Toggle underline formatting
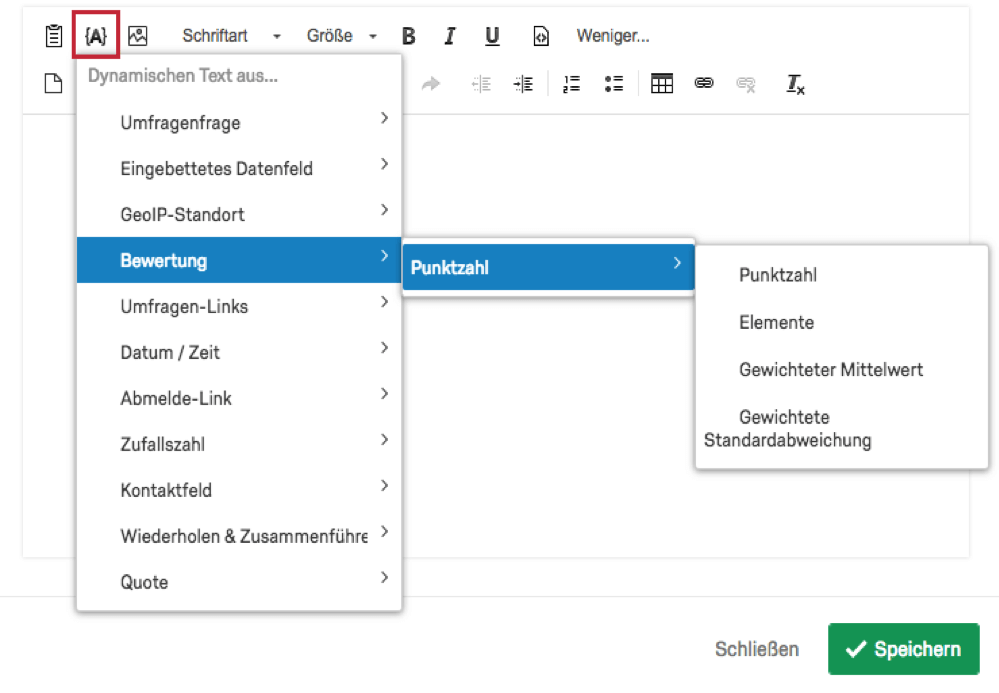The width and height of the screenshot is (999, 693). pyautogui.click(x=492, y=36)
